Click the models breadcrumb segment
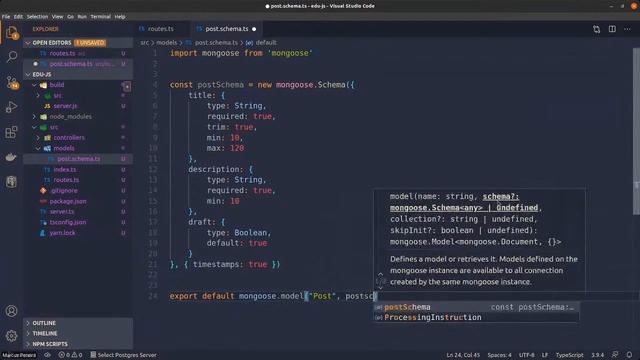This screenshot has height=360, width=640. point(167,42)
